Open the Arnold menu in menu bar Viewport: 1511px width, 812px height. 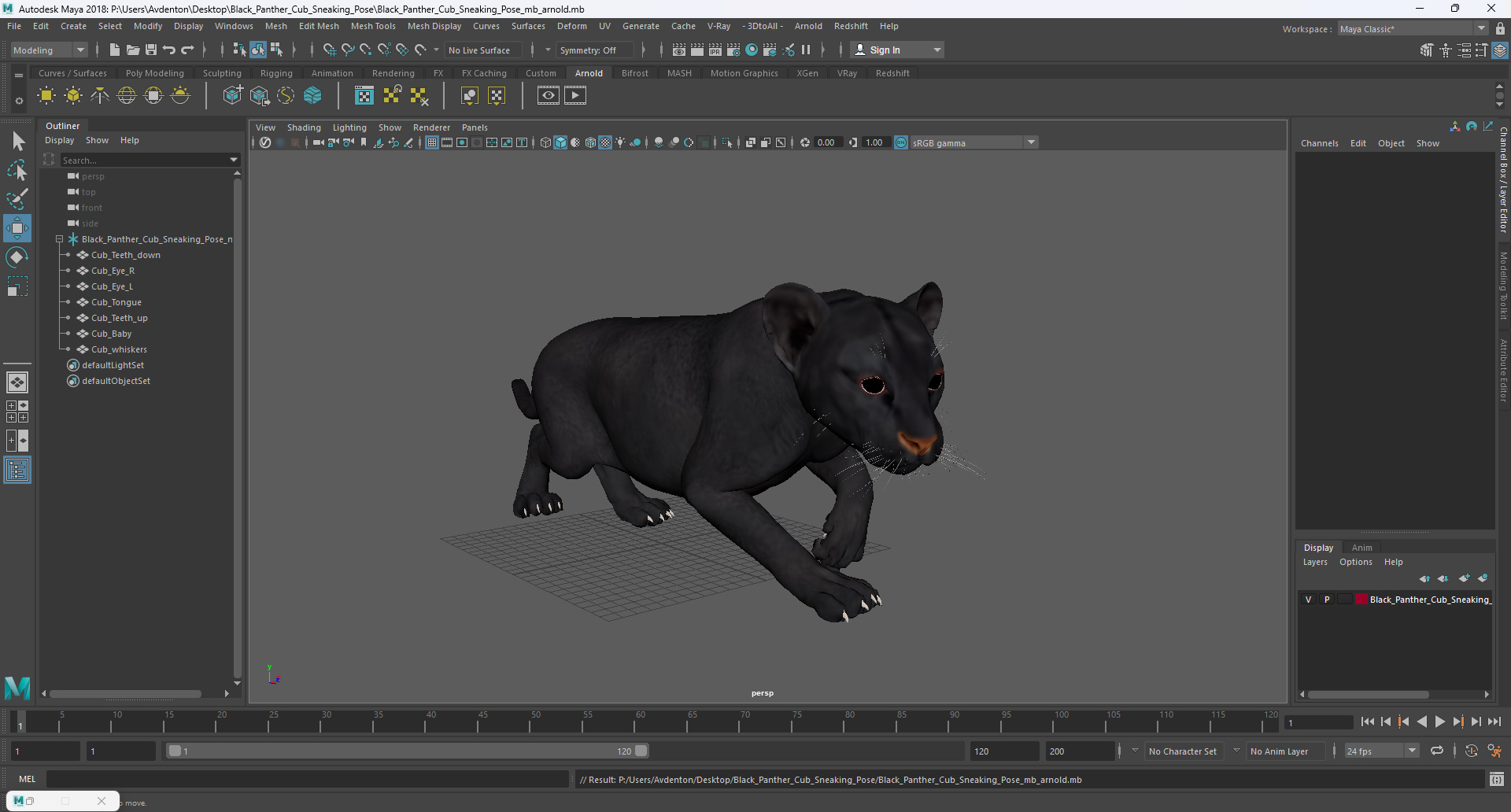(x=808, y=26)
